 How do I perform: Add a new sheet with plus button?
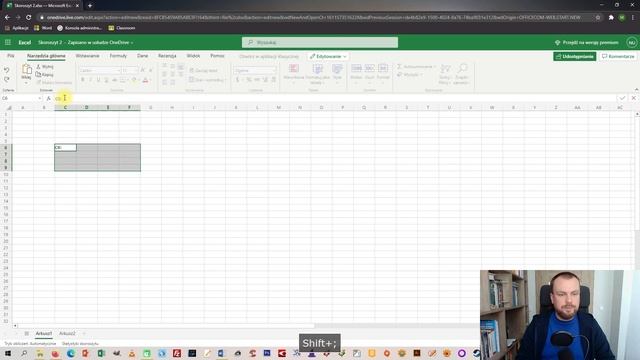click(84, 333)
